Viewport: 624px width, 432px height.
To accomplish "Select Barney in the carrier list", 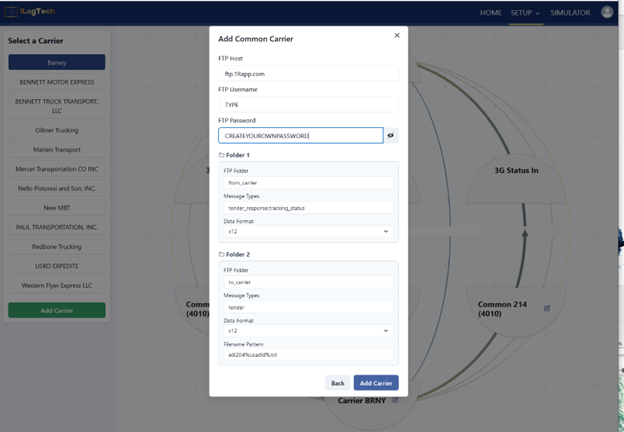I will coord(56,62).
